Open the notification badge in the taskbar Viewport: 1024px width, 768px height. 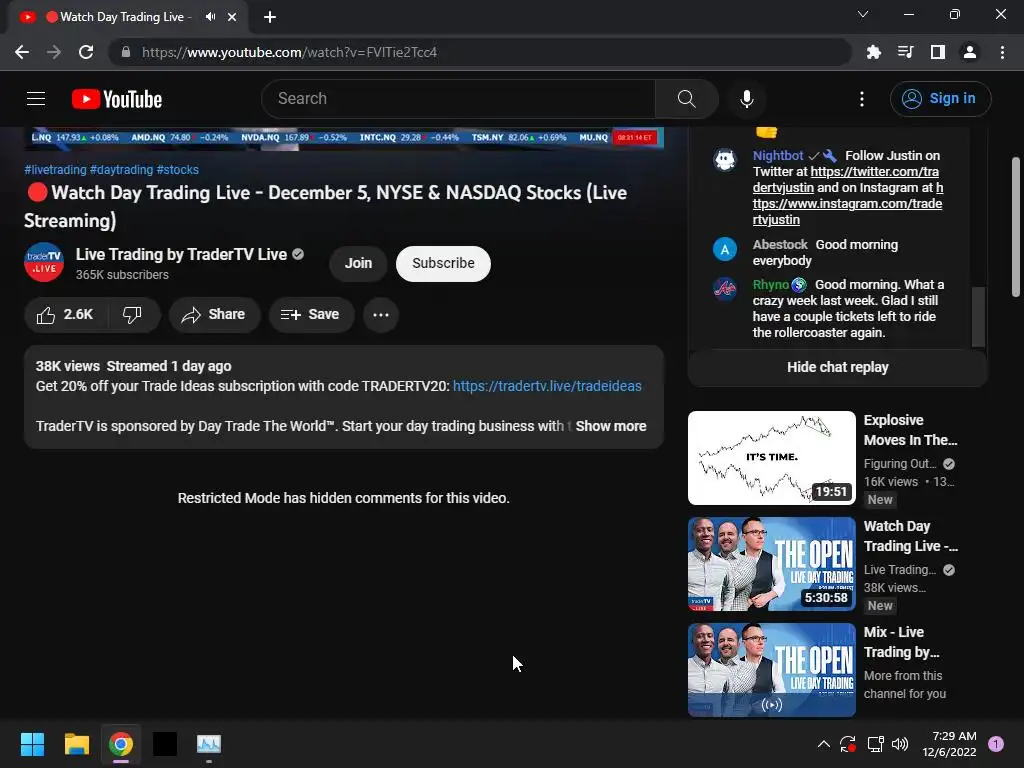click(x=995, y=744)
